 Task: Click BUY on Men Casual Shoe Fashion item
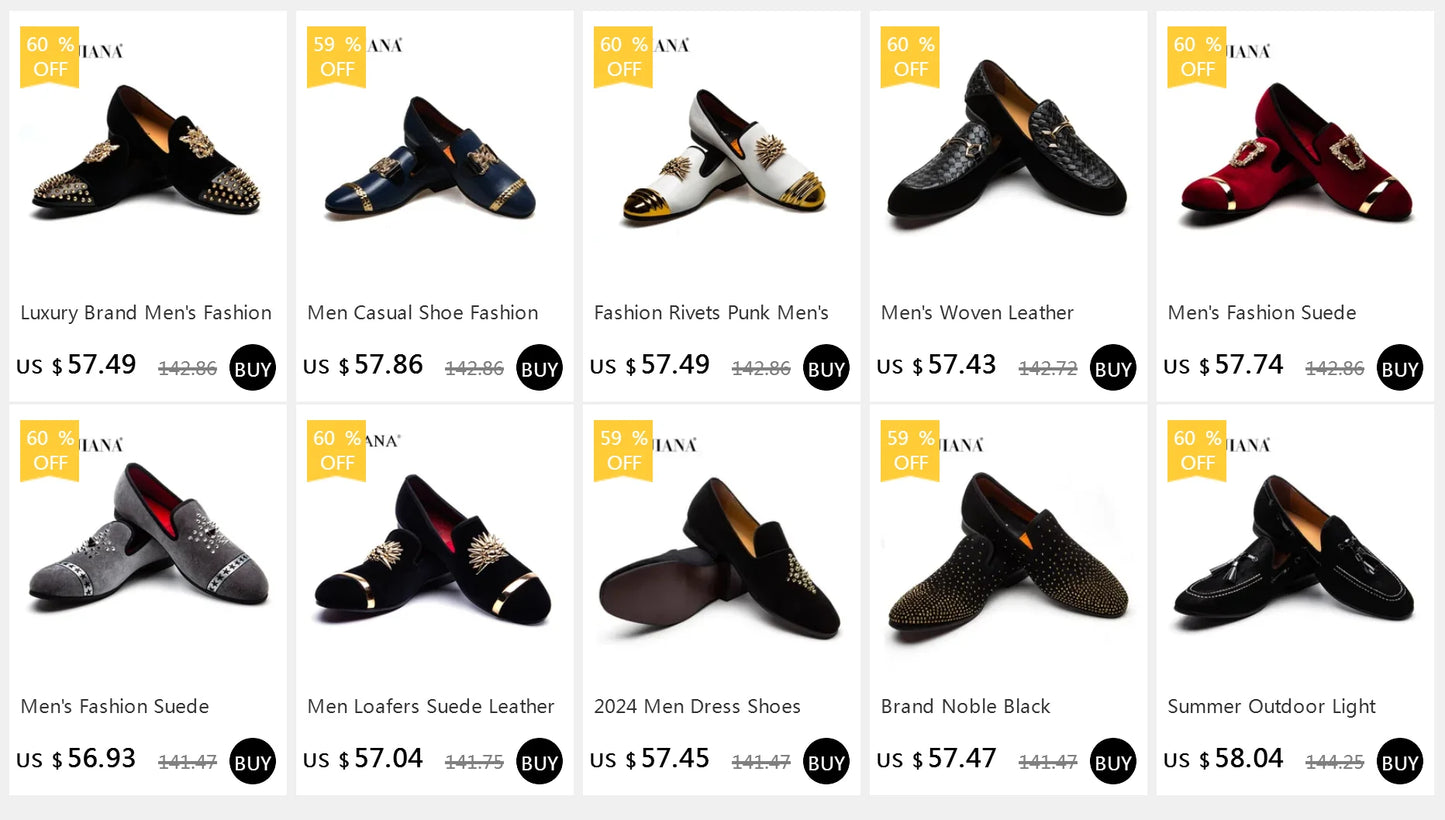point(539,367)
